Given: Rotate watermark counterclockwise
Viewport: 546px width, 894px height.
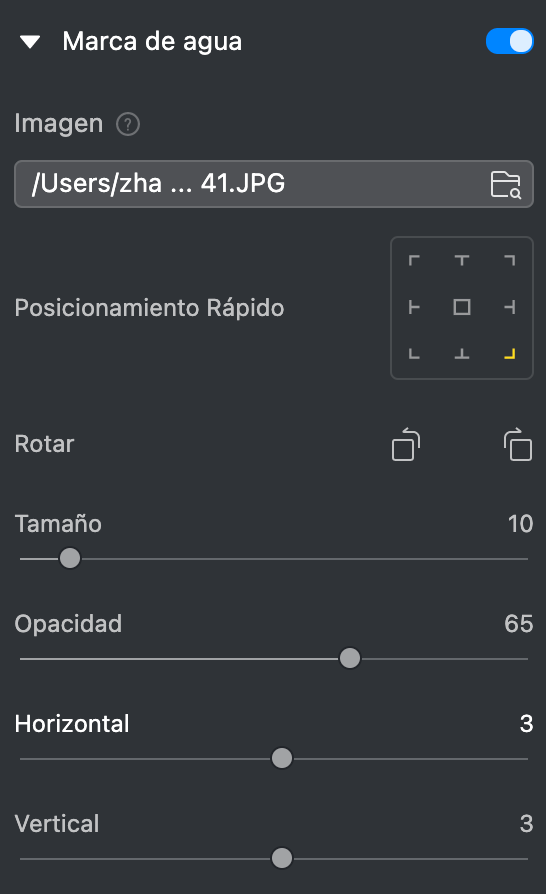Looking at the screenshot, I should pyautogui.click(x=406, y=444).
